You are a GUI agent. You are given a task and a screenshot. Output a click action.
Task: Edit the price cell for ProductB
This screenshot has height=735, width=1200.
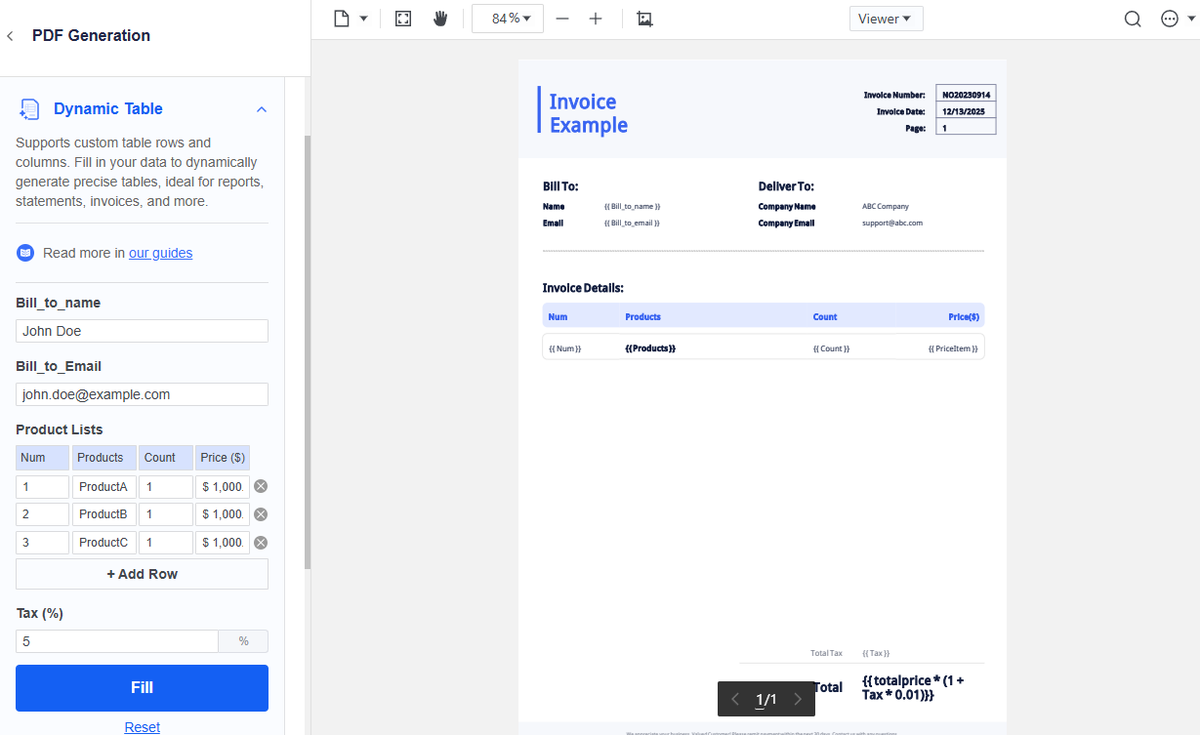[x=222, y=514]
